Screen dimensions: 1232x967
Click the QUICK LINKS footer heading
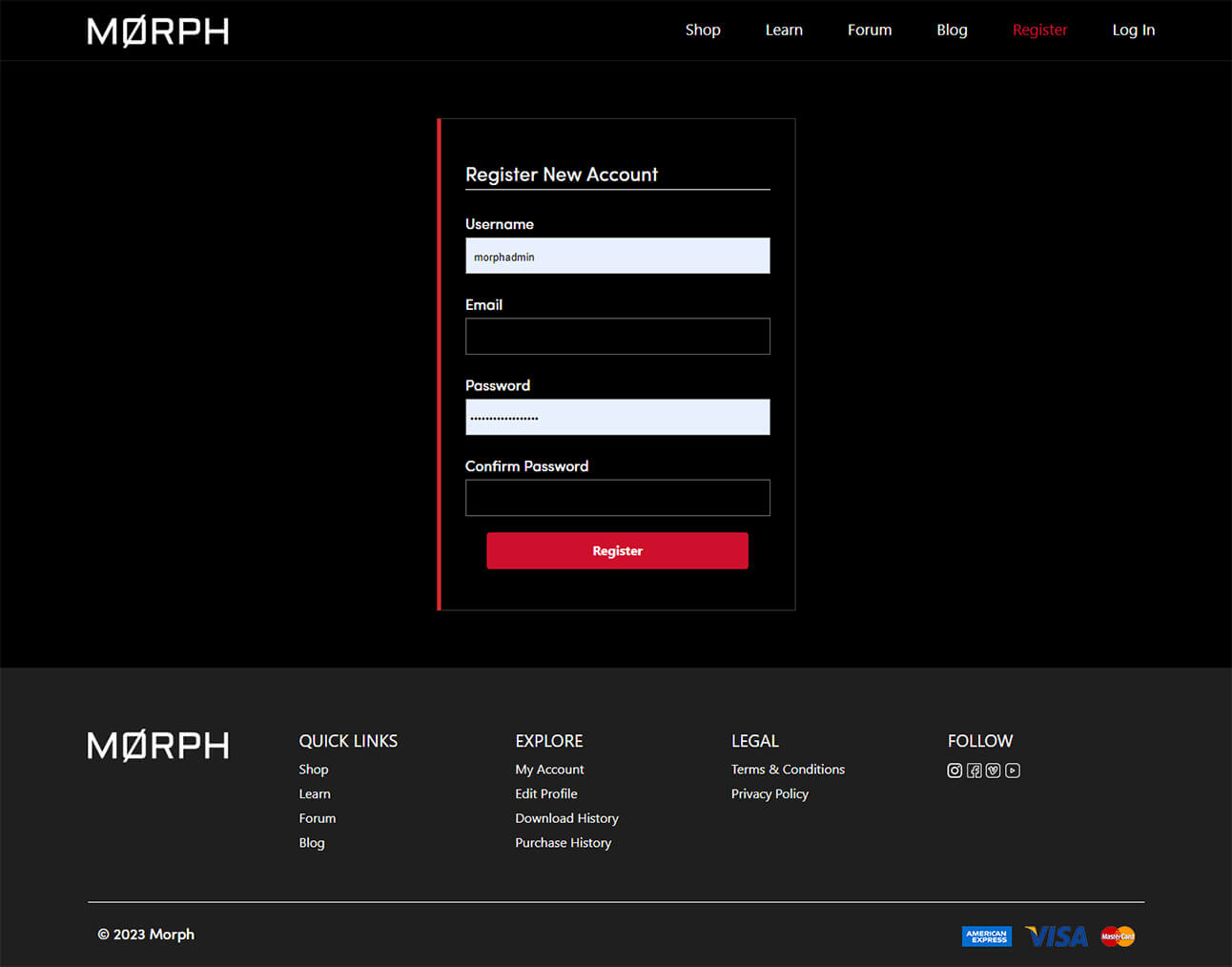[x=348, y=741]
